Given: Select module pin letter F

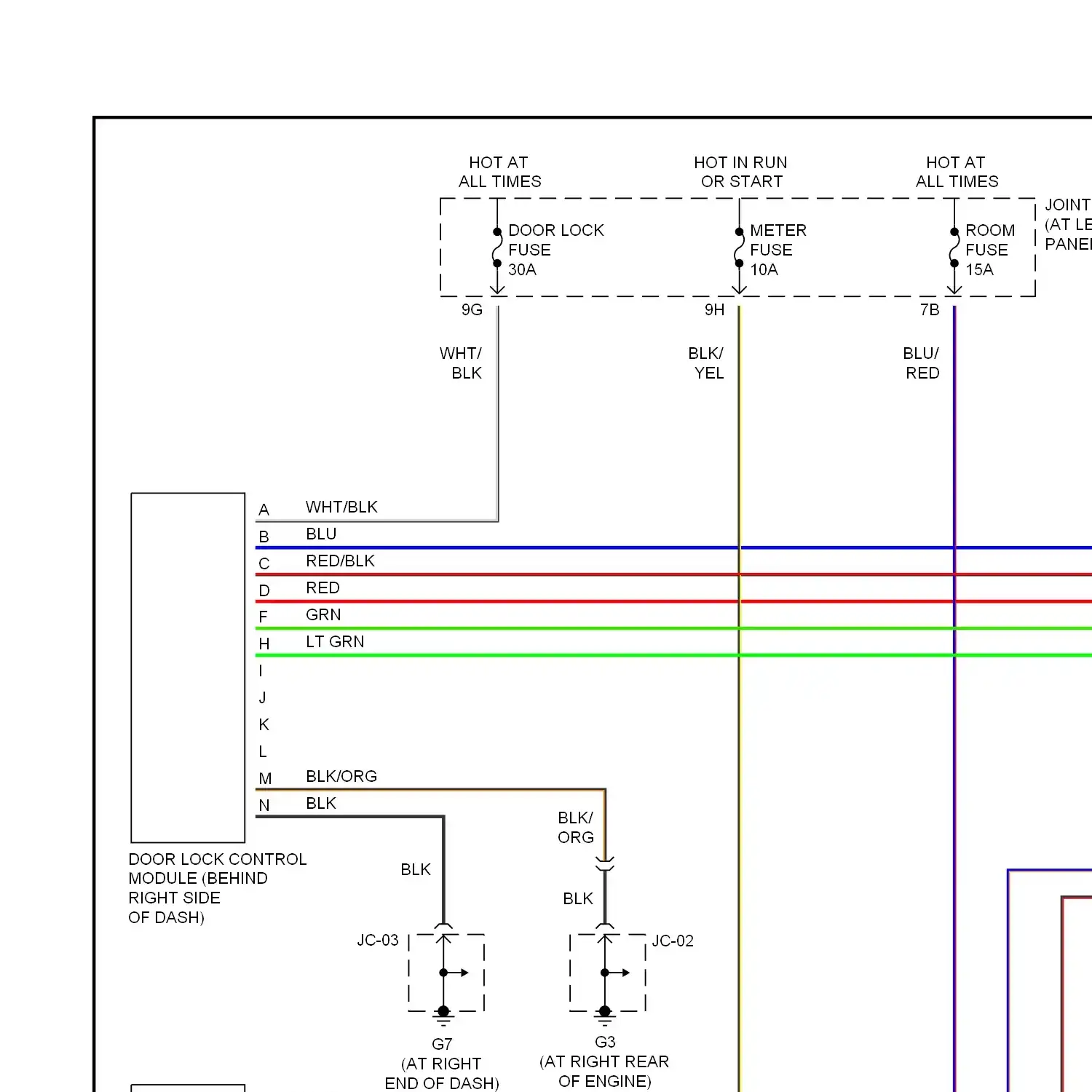Looking at the screenshot, I should click(x=263, y=617).
